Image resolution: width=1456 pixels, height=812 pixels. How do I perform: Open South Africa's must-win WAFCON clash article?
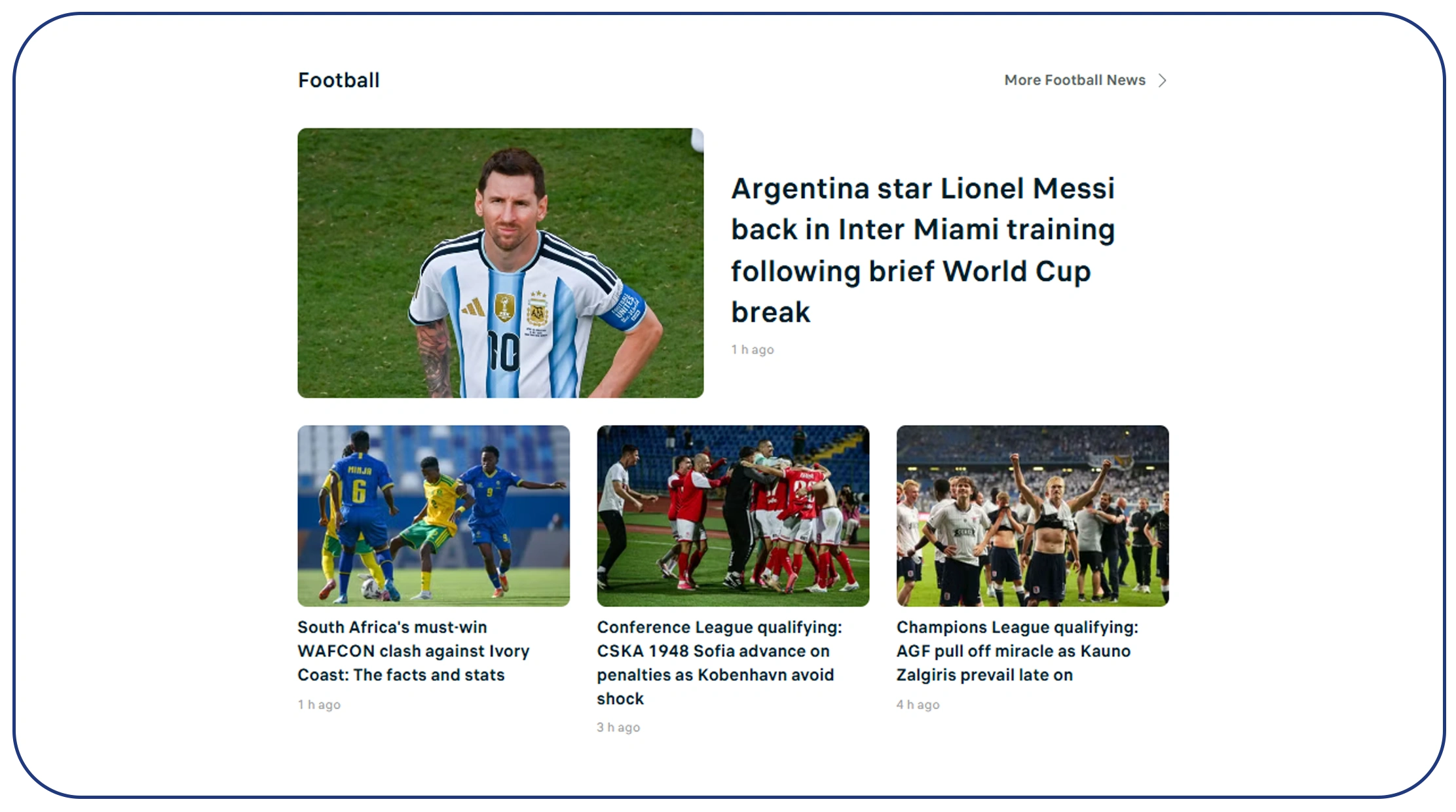tap(413, 651)
